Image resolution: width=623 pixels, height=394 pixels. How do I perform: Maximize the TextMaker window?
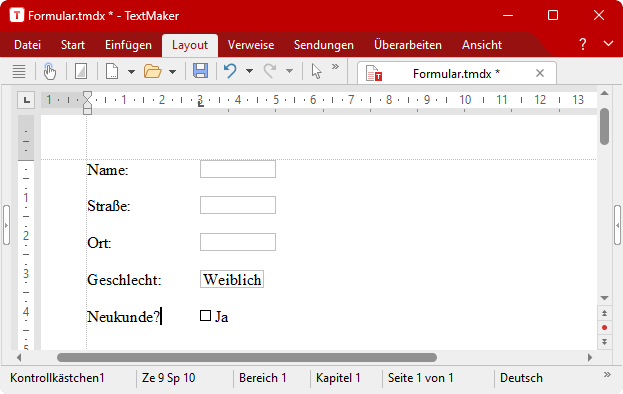point(553,15)
